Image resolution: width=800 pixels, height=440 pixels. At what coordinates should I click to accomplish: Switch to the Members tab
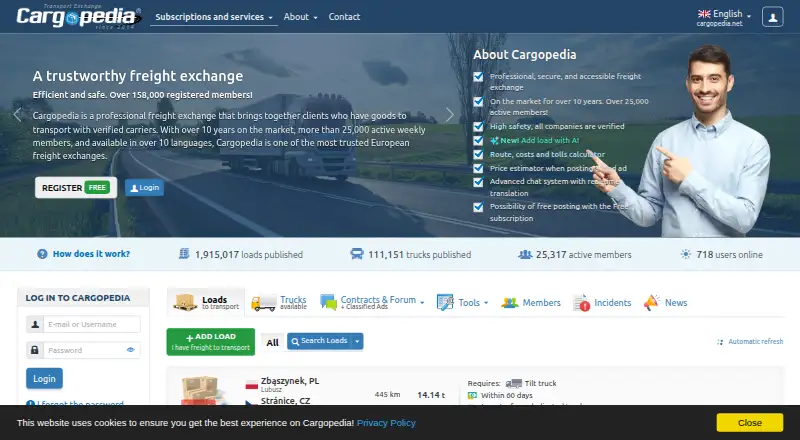tap(531, 303)
